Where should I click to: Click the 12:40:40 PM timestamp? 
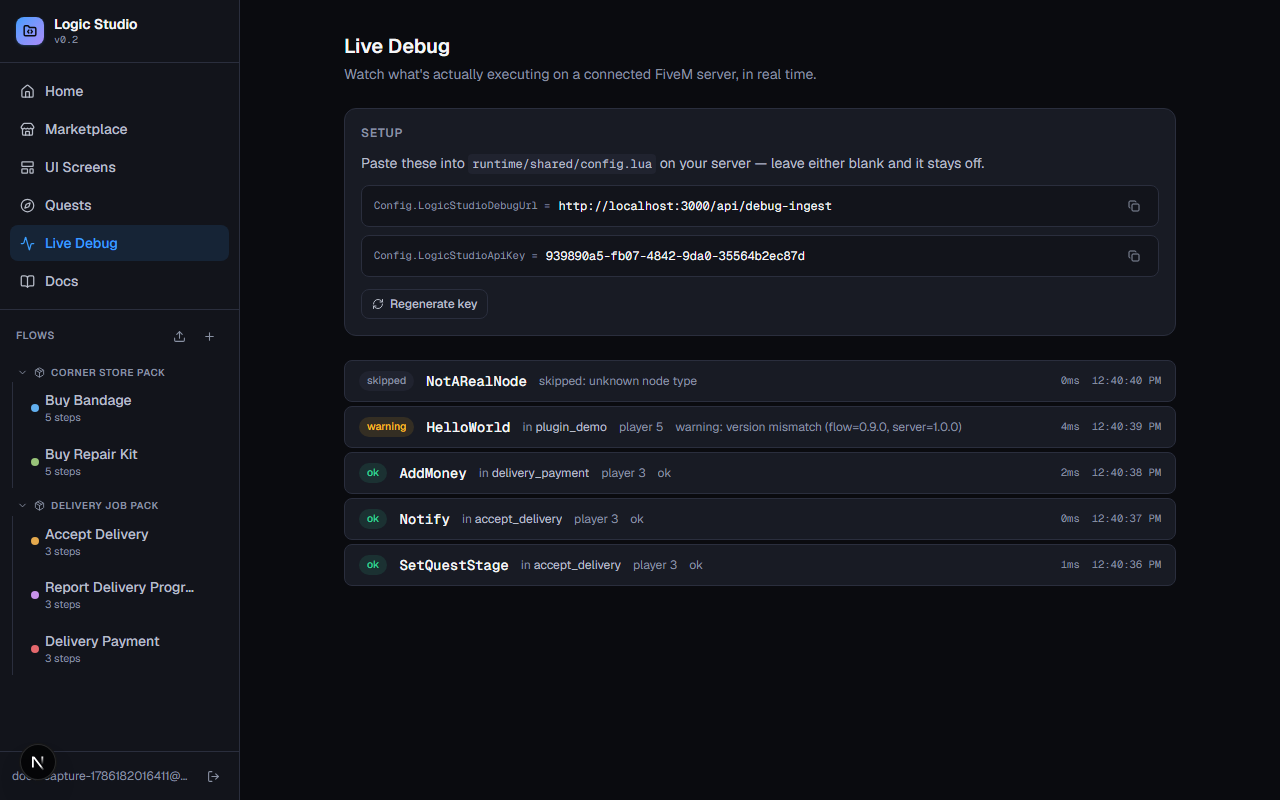[1126, 381]
